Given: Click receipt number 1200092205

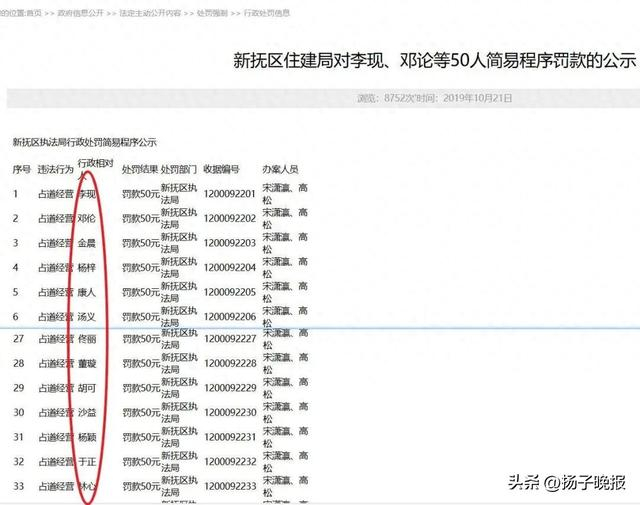Looking at the screenshot, I should 230,292.
